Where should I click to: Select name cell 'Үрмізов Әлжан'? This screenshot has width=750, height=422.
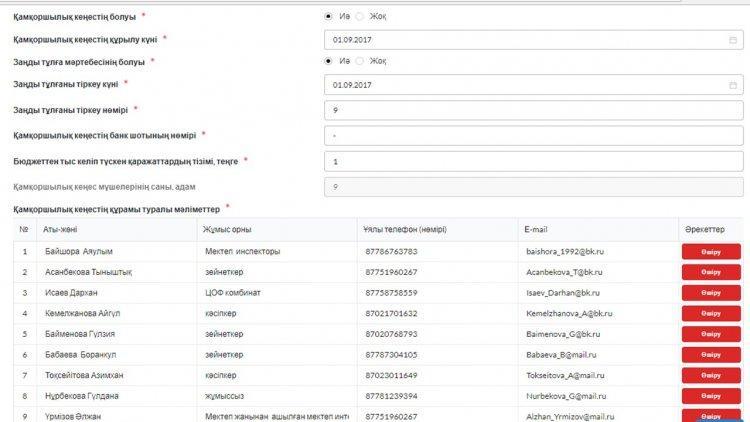click(x=116, y=415)
